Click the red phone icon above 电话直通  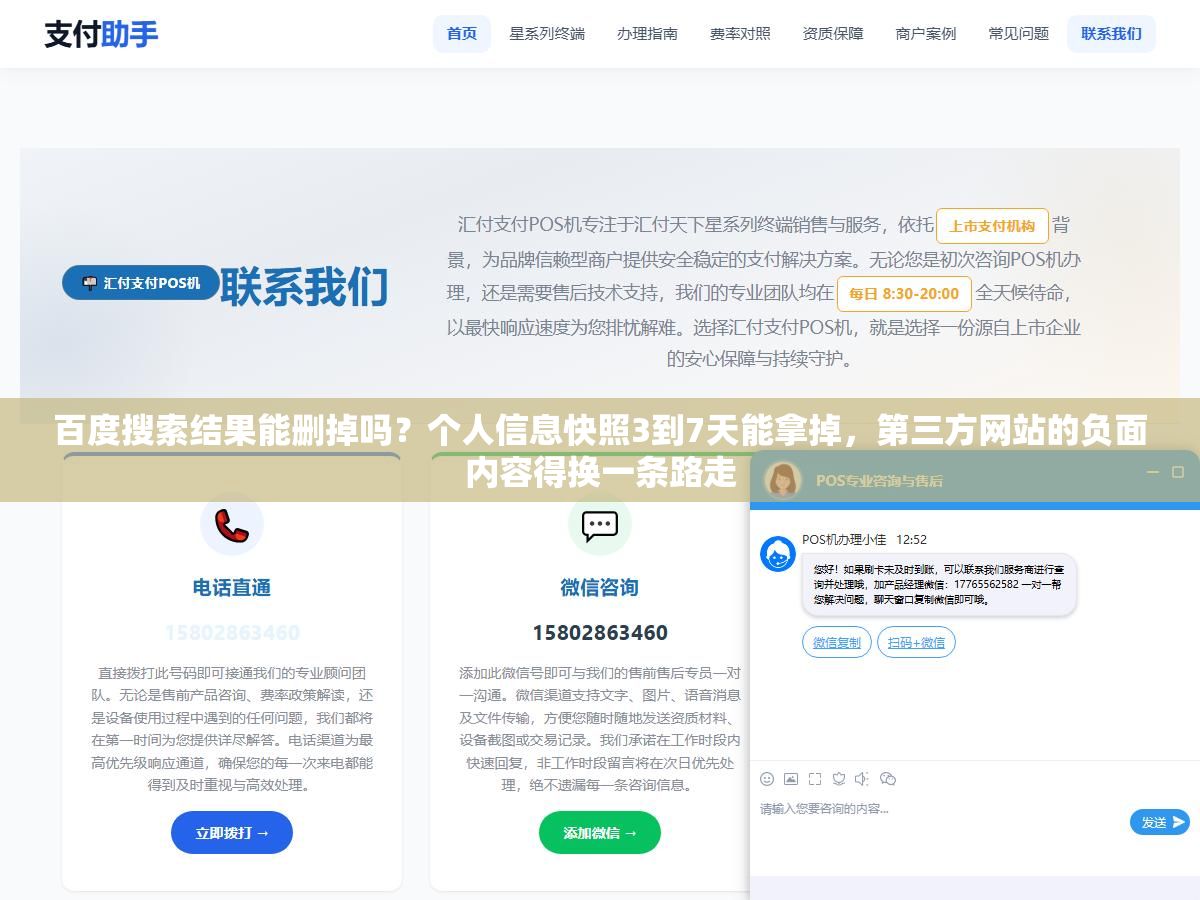click(231, 524)
